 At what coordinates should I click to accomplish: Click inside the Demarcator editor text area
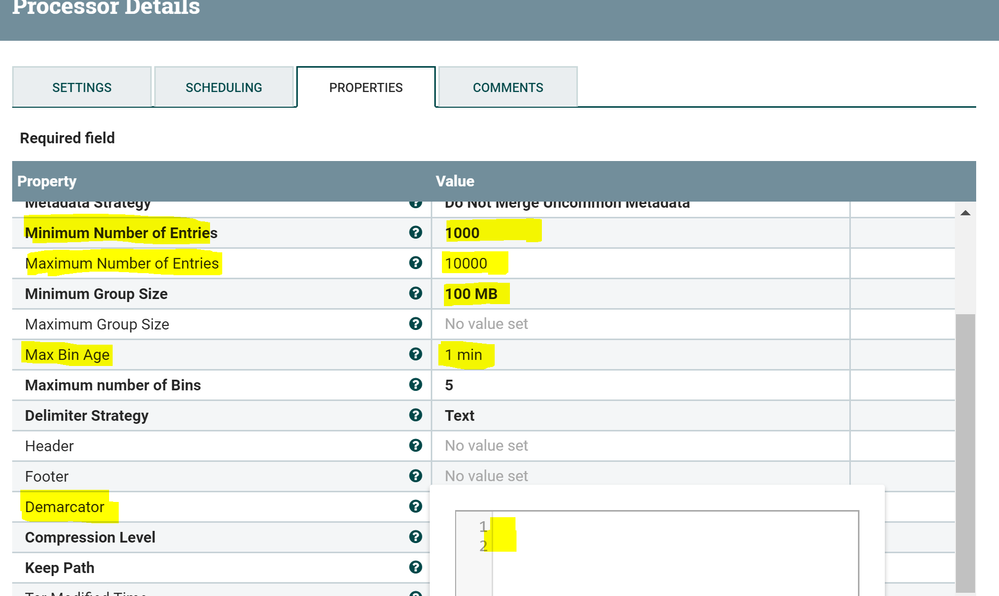[x=675, y=555]
